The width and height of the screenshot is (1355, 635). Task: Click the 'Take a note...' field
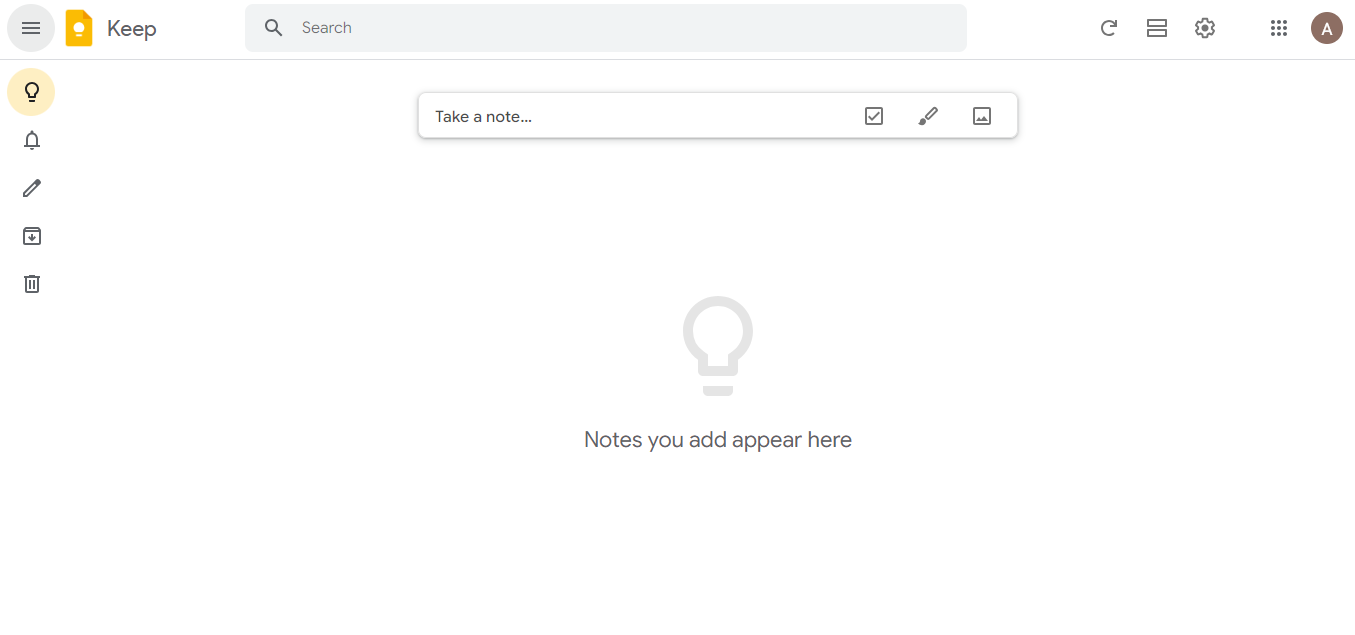click(x=600, y=116)
